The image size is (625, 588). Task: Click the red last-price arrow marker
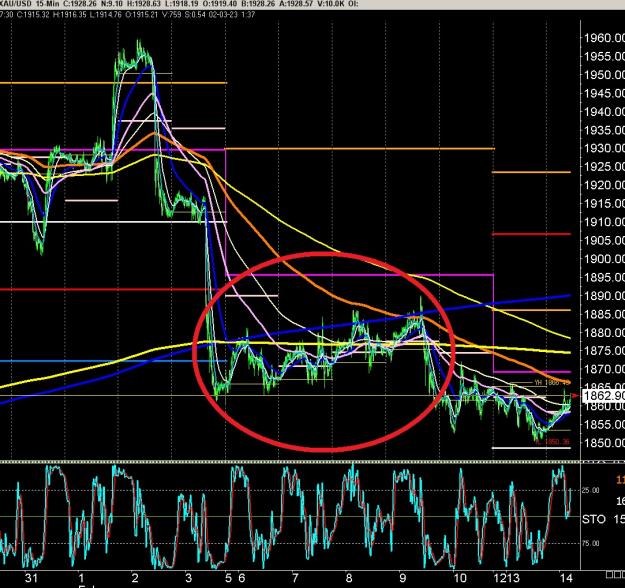pyautogui.click(x=575, y=395)
